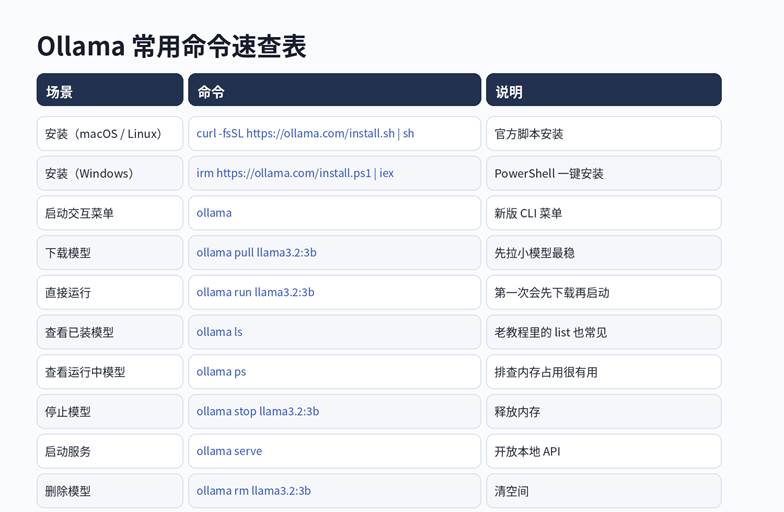Click the '场景' column header
The width and height of the screenshot is (784, 512).
60,91
